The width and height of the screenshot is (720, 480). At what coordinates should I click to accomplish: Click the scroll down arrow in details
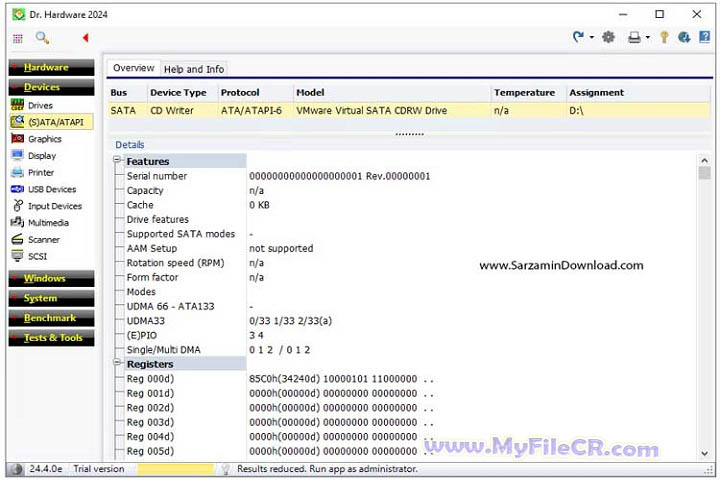coord(704,454)
